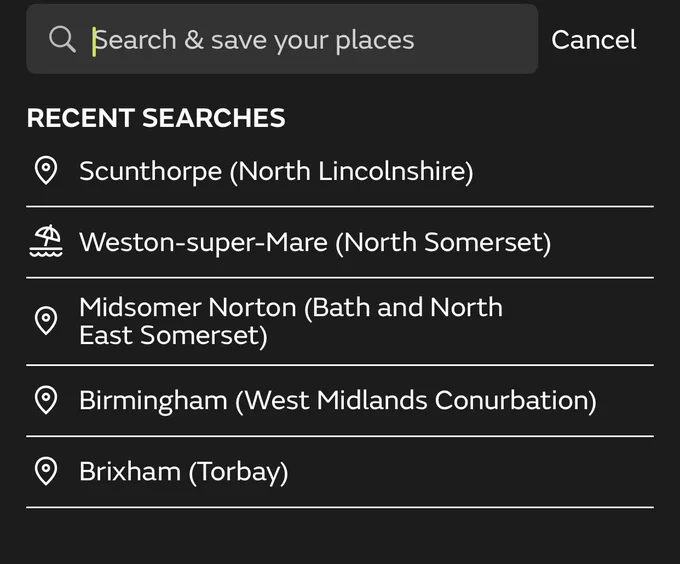Click the magnifying glass search icon

click(x=62, y=39)
